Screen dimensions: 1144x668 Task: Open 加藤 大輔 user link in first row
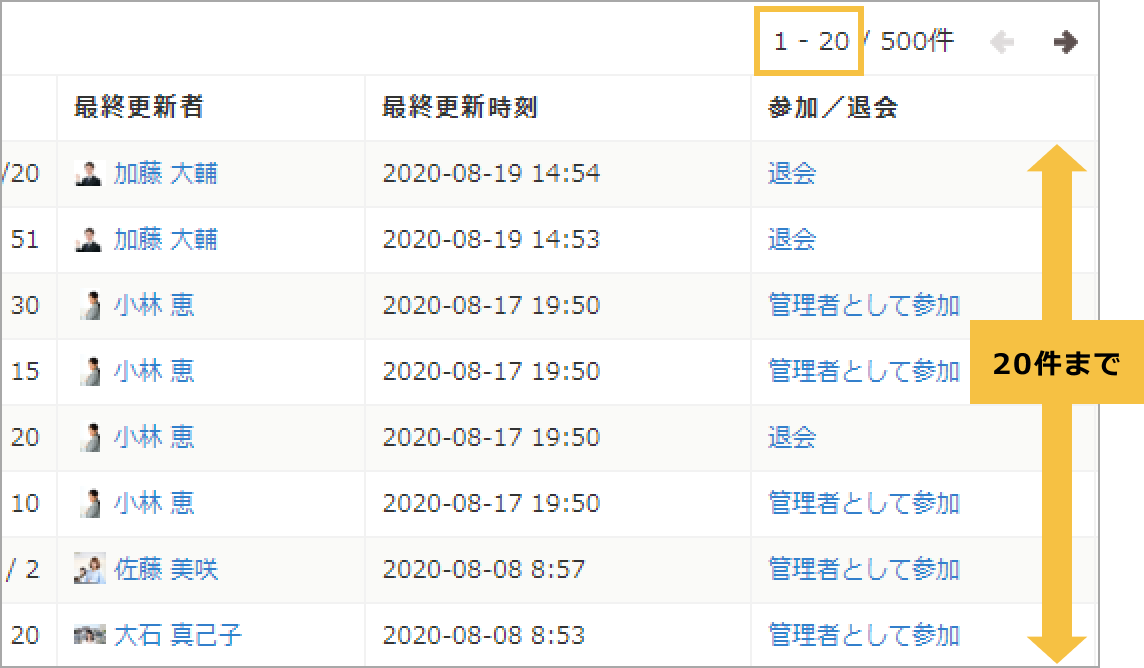[165, 174]
